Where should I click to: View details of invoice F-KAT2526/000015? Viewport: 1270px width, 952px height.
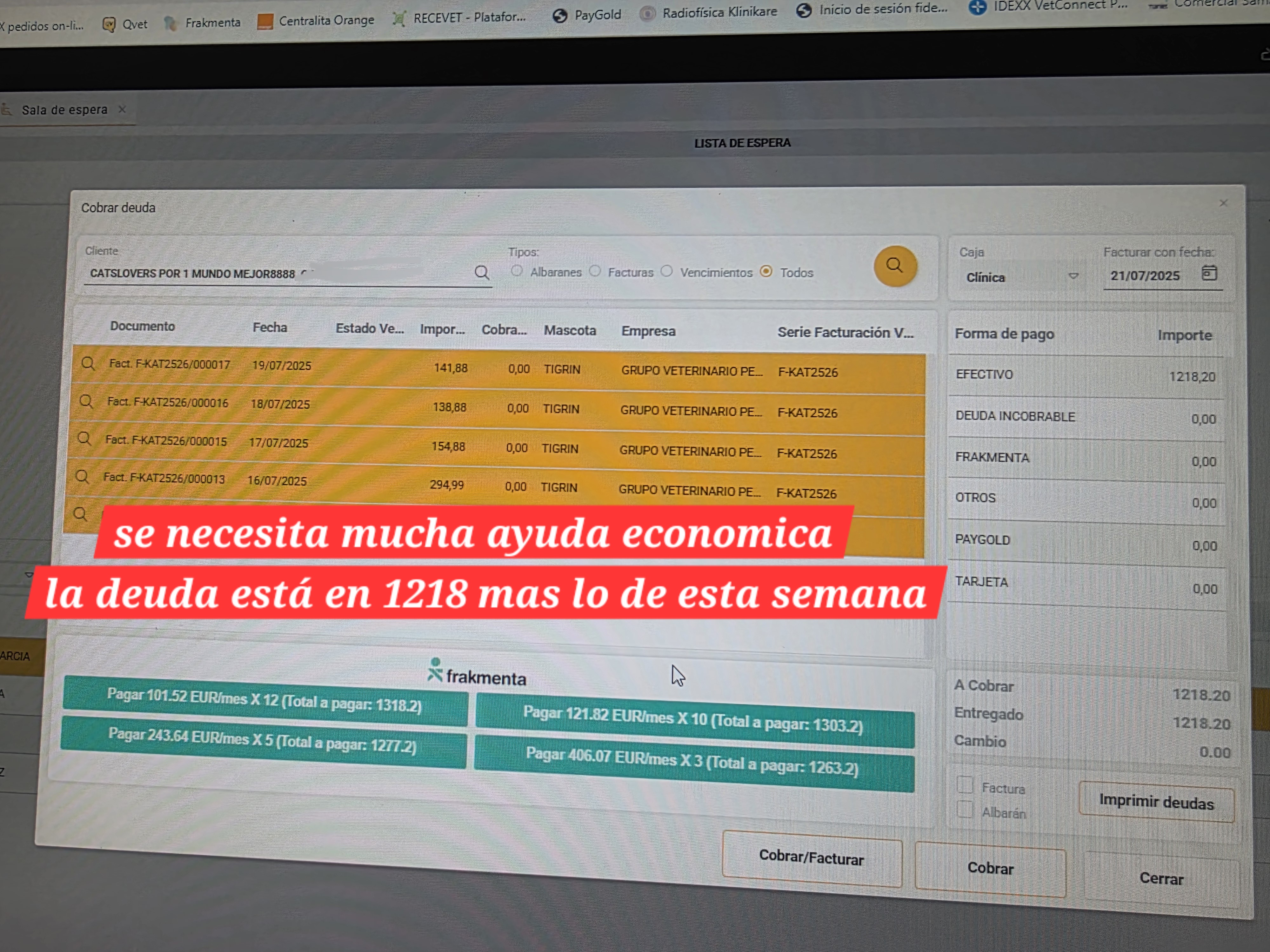pyautogui.click(x=84, y=439)
